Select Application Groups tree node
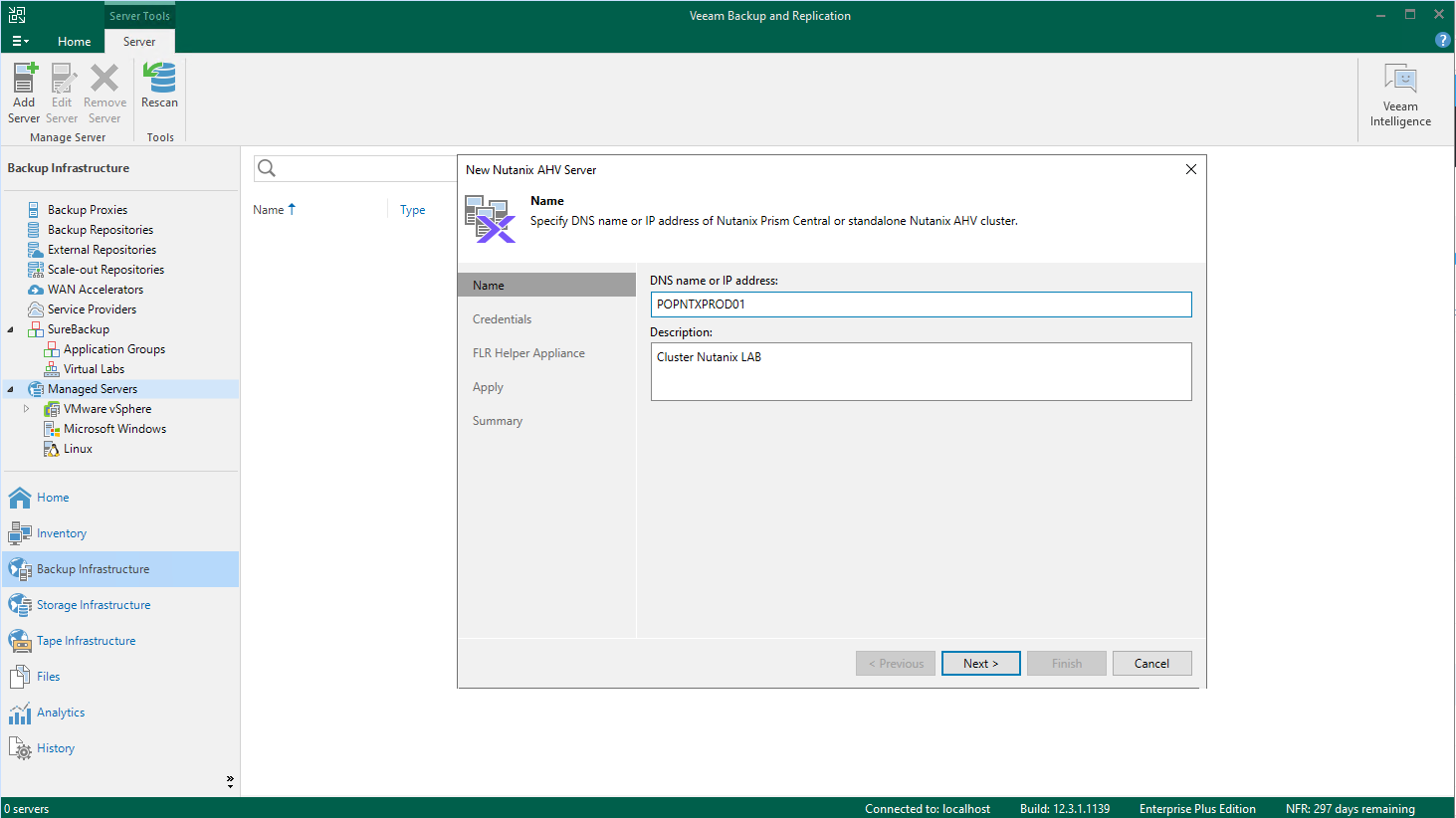The height and width of the screenshot is (818, 1456). [114, 349]
